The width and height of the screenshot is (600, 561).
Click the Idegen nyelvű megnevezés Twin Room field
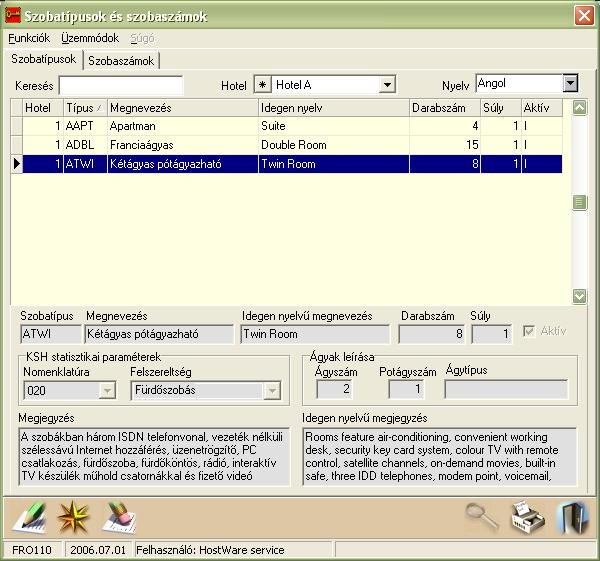pos(315,334)
